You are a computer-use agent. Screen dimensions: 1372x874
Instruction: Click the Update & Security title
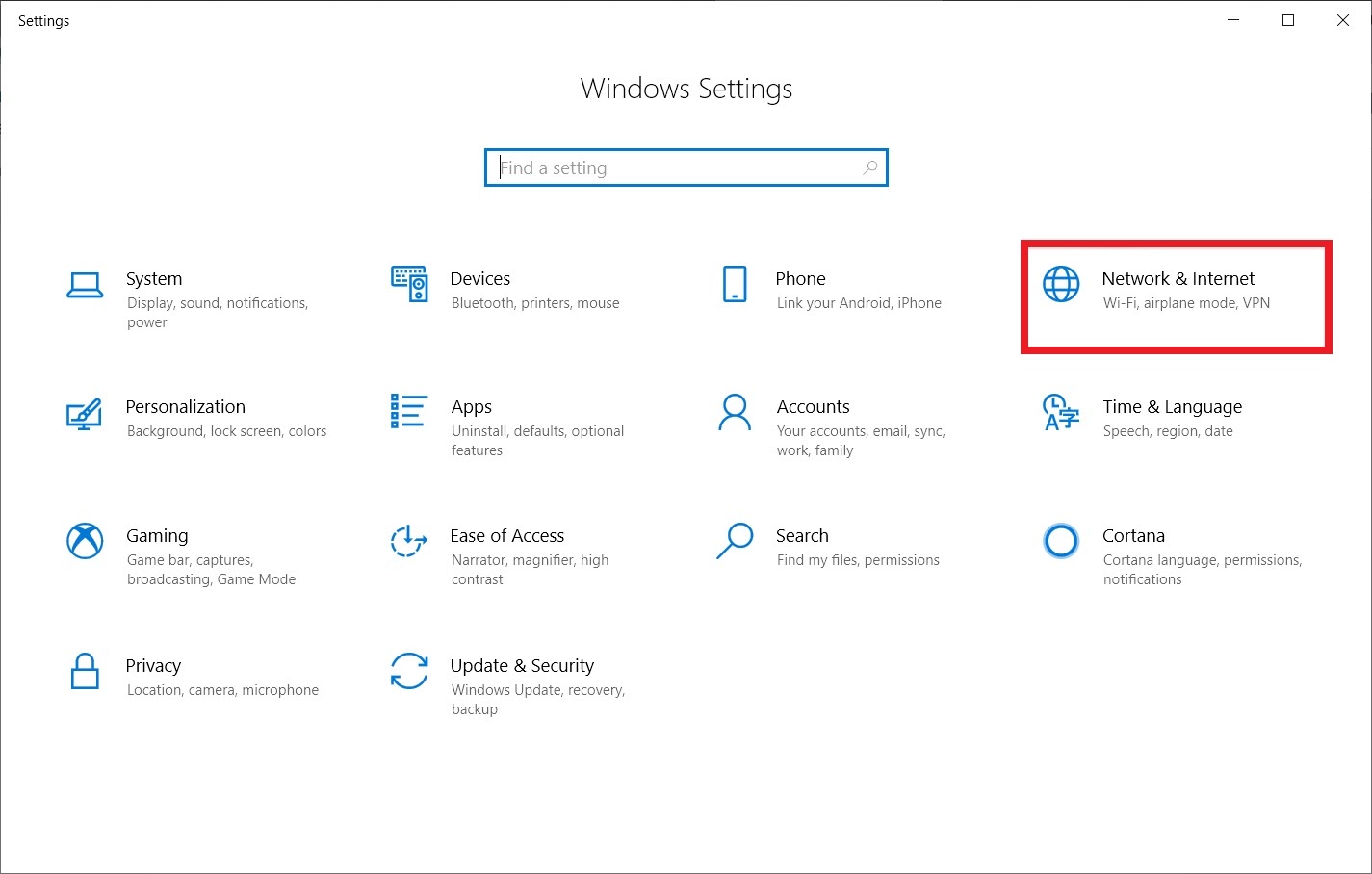[x=522, y=666]
